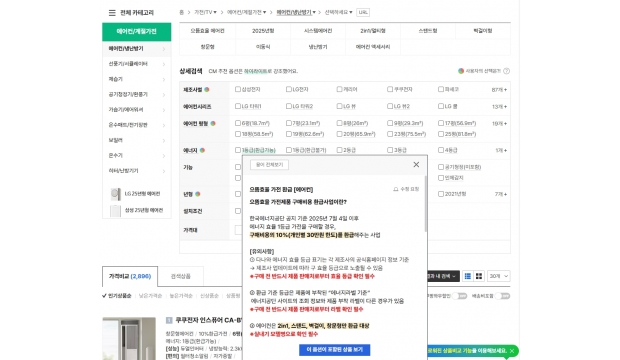Switch to grid view layout
This screenshot has width=620, height=360.
pos(479,276)
